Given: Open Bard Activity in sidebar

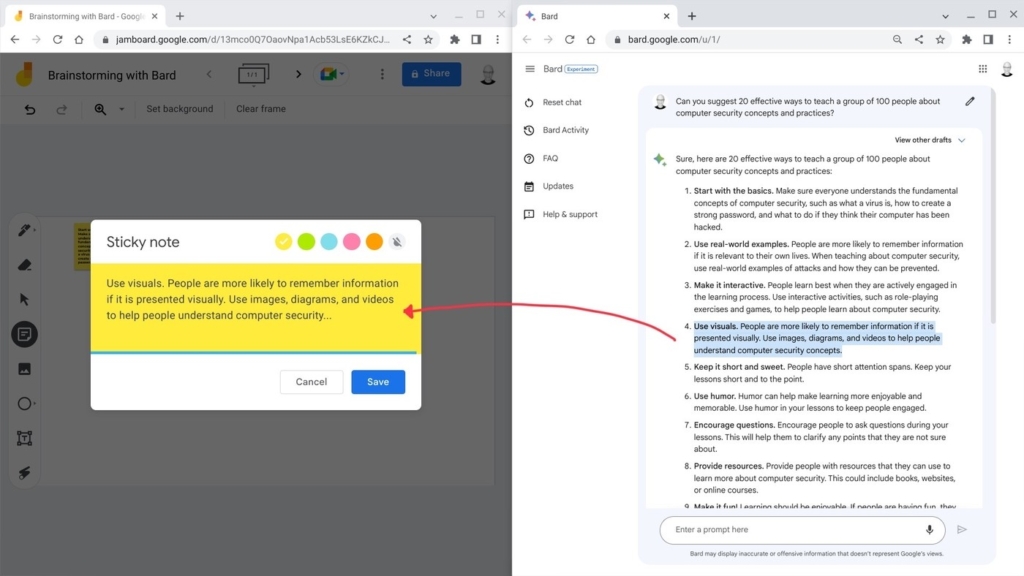Looking at the screenshot, I should point(565,130).
